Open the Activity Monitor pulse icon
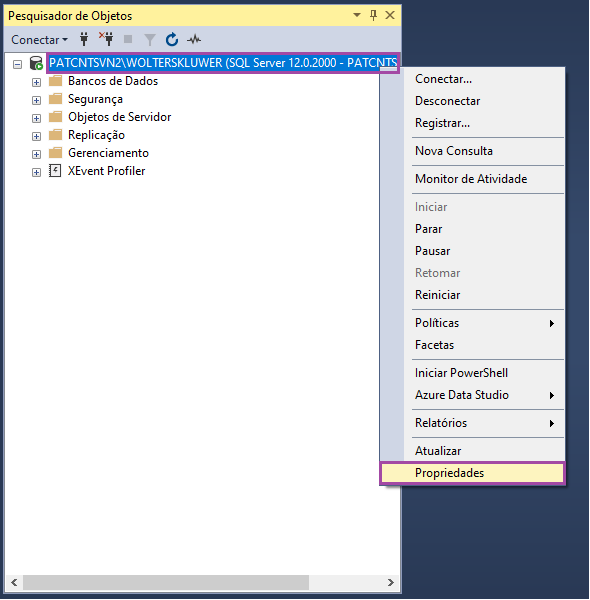Screen dimensions: 590x600 pyautogui.click(x=194, y=39)
